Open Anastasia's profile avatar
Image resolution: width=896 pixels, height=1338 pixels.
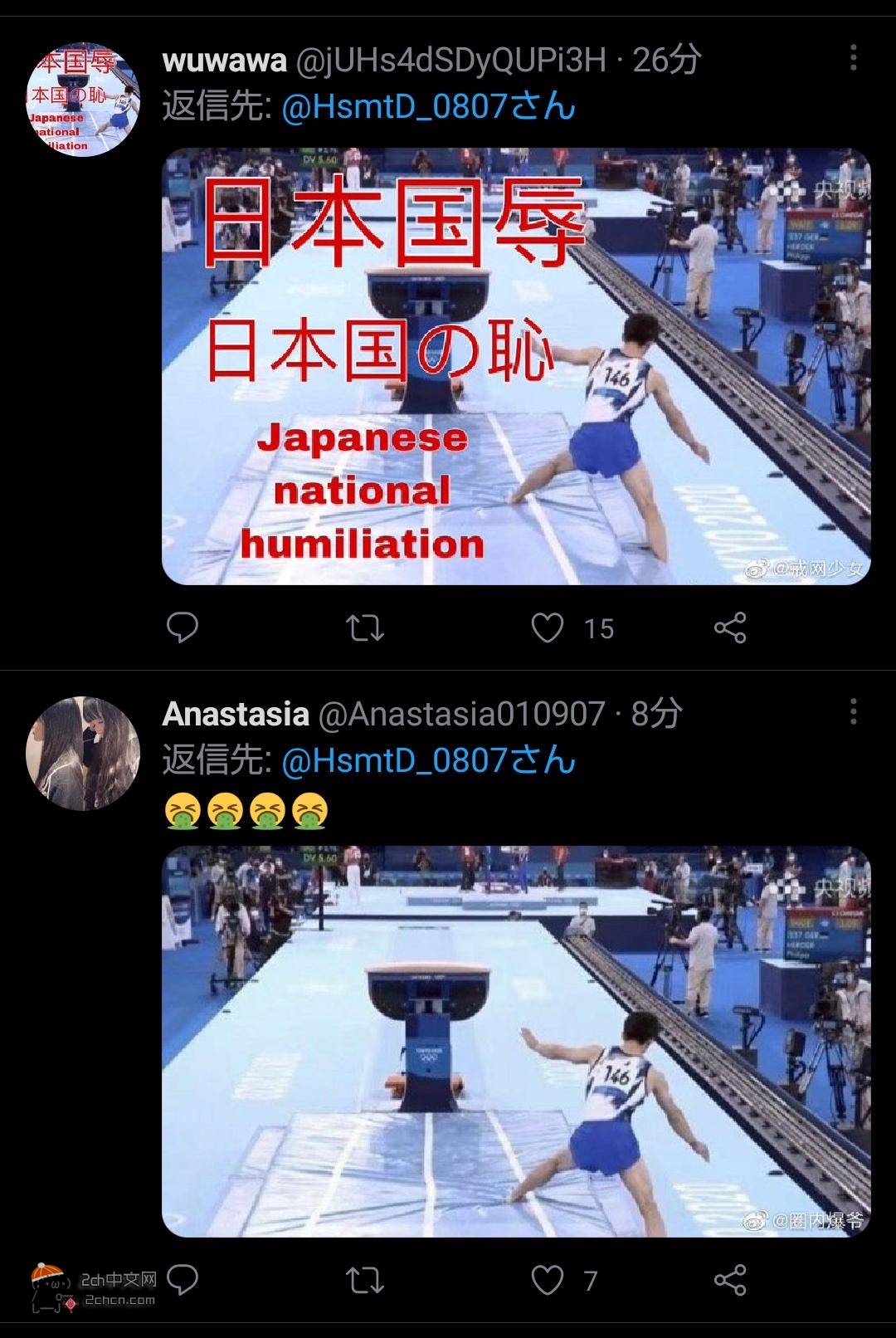[x=83, y=753]
